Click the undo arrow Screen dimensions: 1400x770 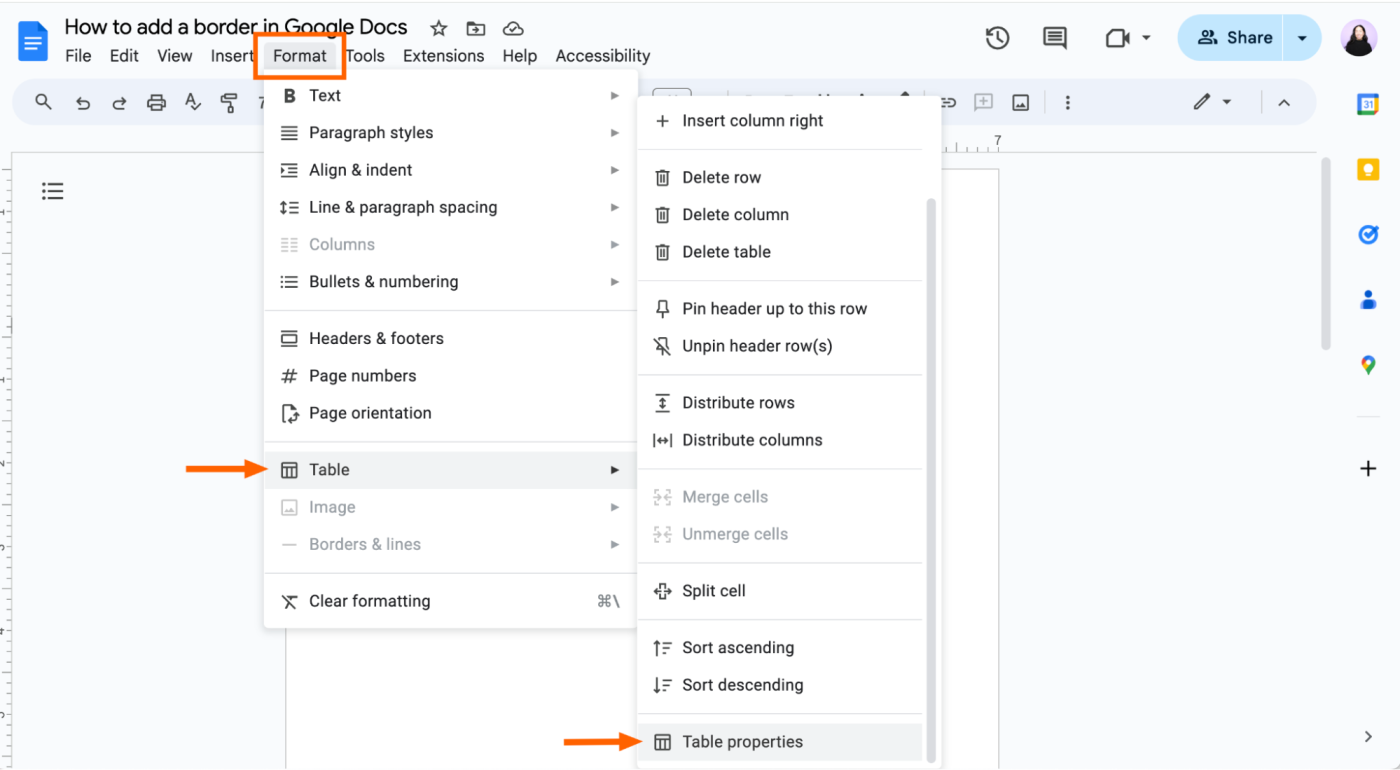click(83, 102)
